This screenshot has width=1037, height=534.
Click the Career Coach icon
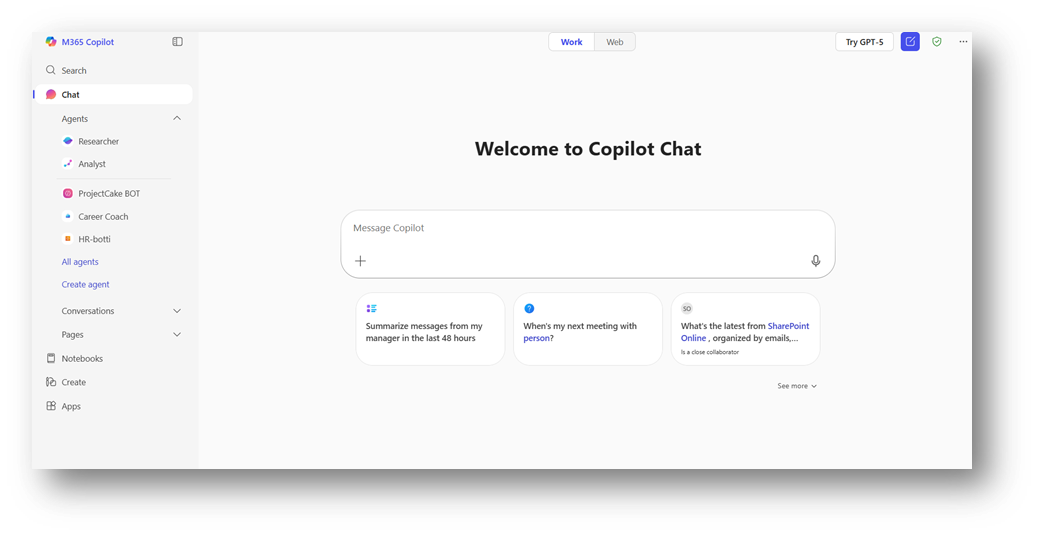67,216
